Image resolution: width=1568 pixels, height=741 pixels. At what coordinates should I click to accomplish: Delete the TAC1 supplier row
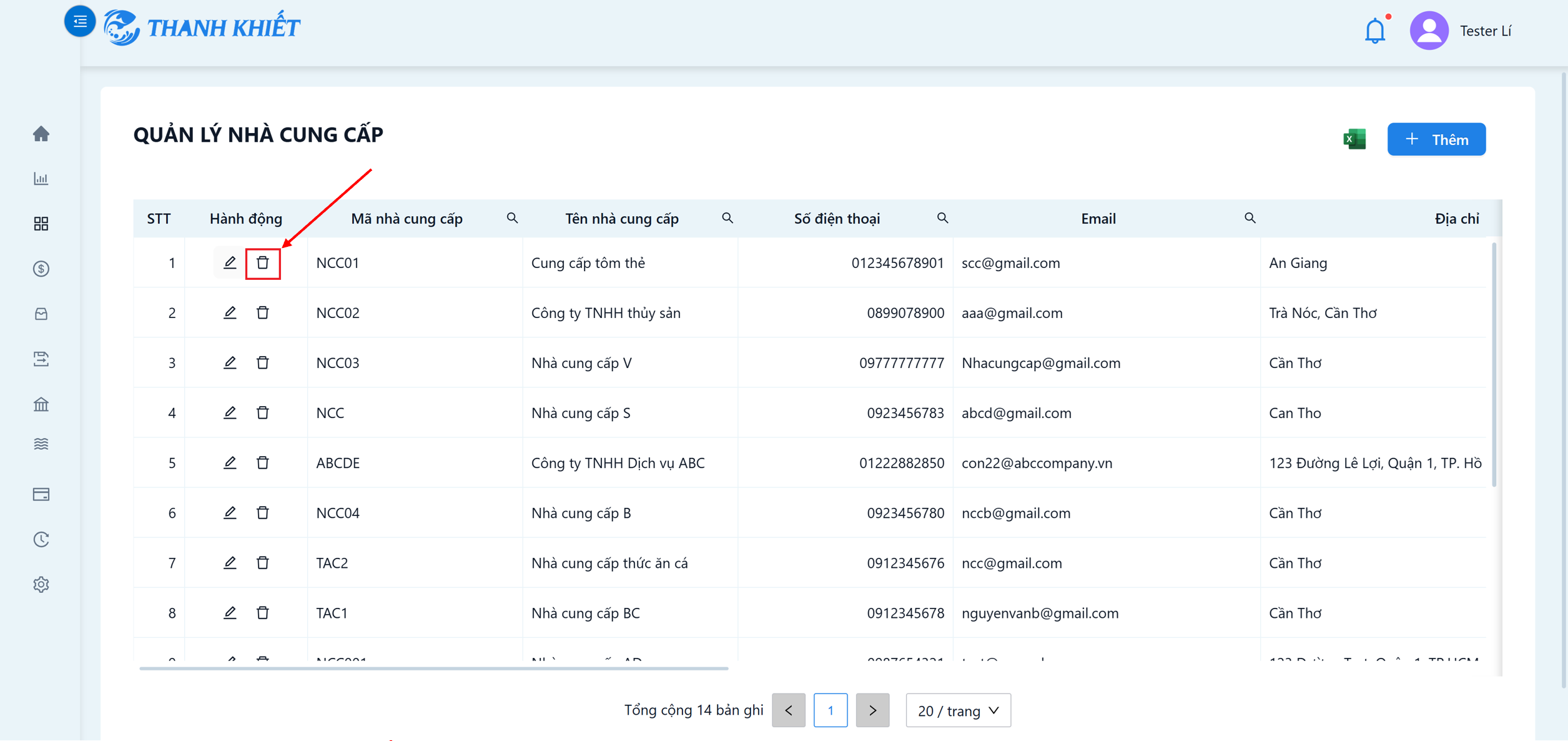click(263, 612)
